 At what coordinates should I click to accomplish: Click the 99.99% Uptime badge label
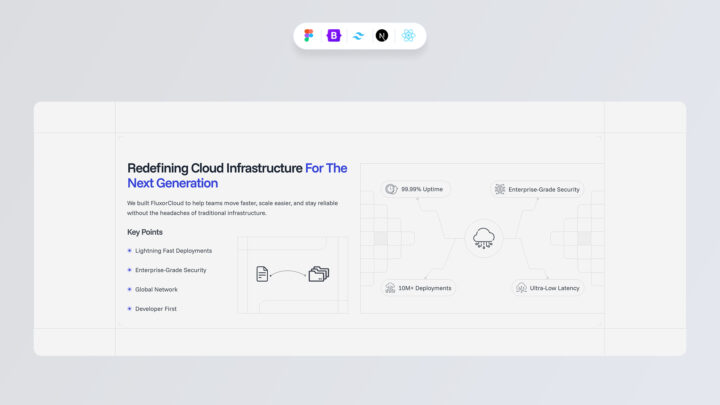[x=422, y=189]
